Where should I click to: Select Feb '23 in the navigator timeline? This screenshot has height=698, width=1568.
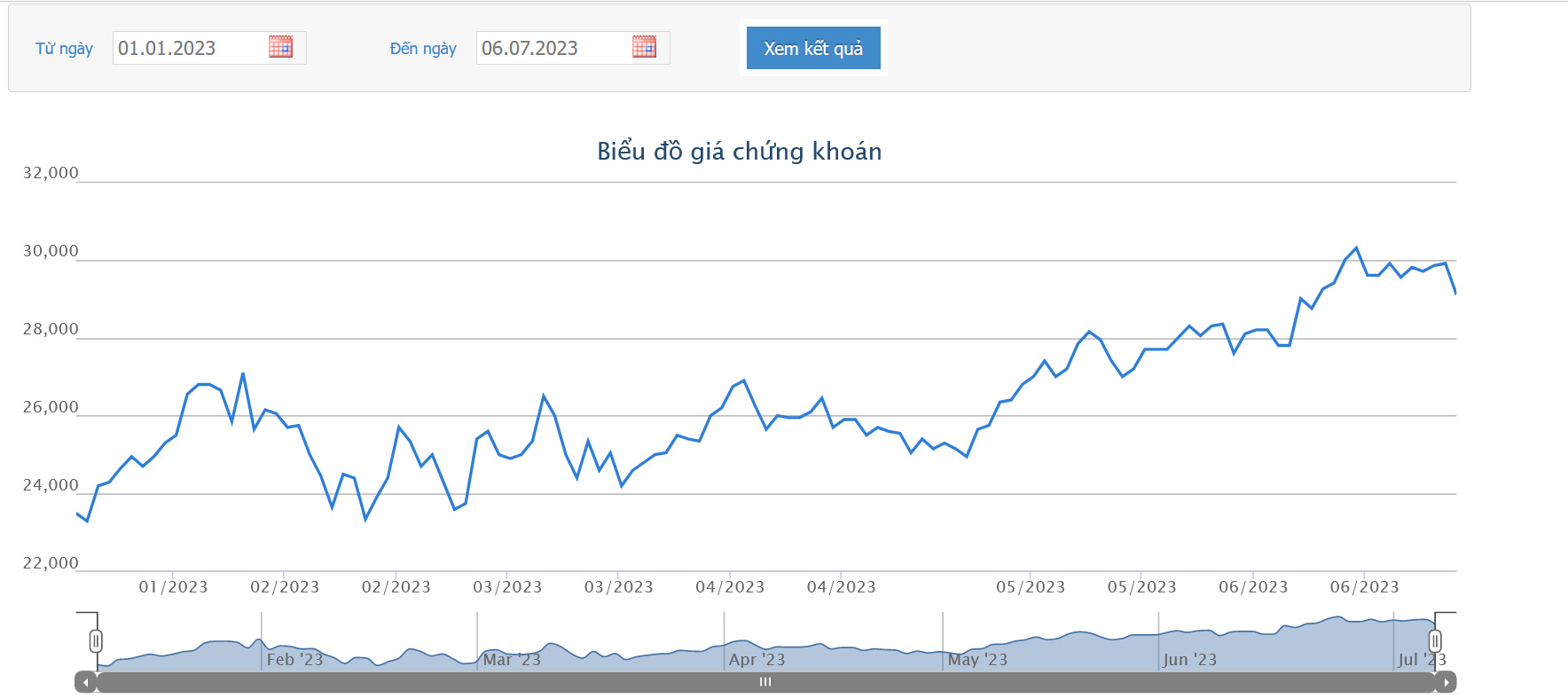[294, 659]
